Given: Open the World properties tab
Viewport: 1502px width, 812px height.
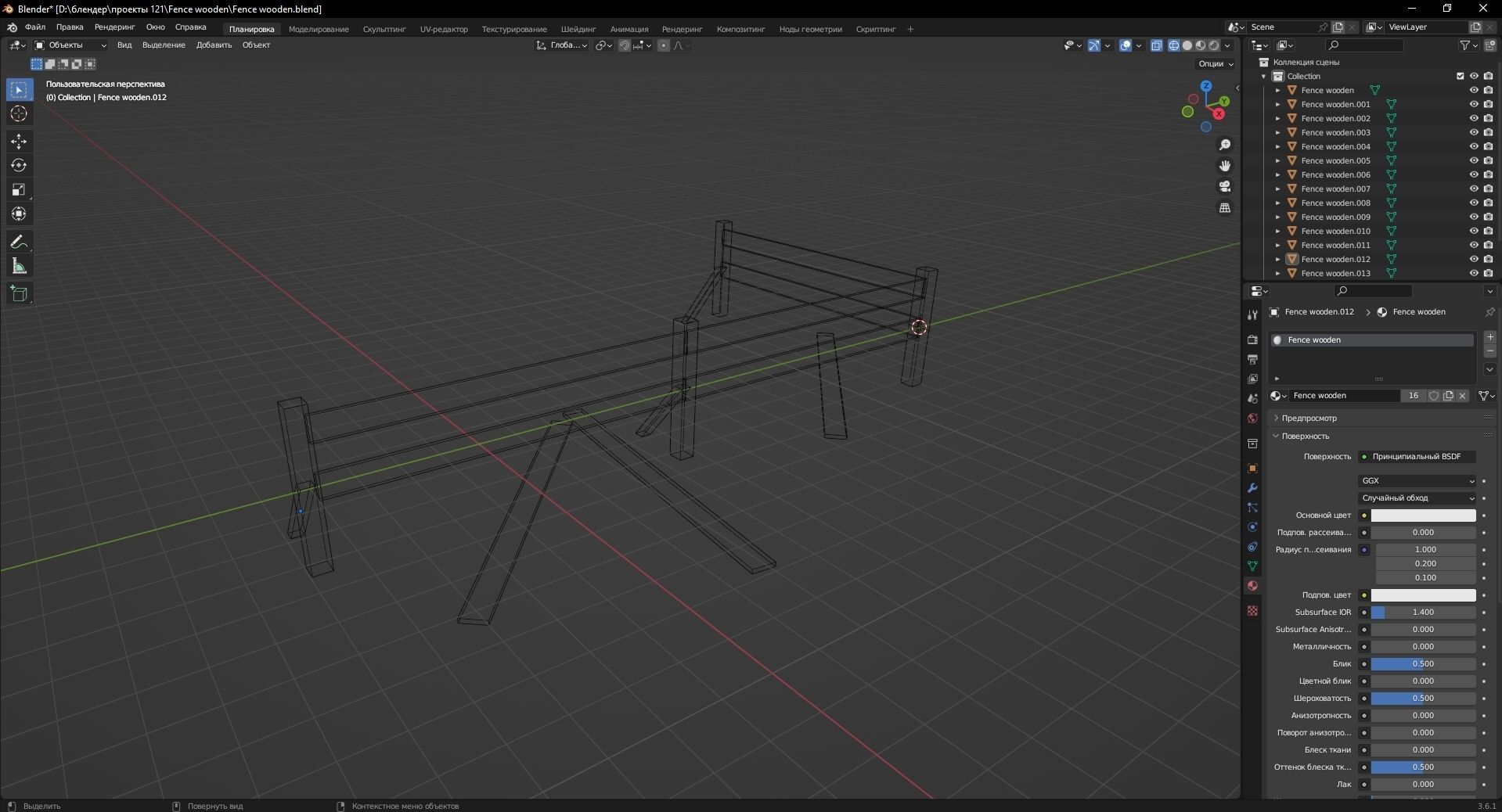Looking at the screenshot, I should coord(1252,419).
